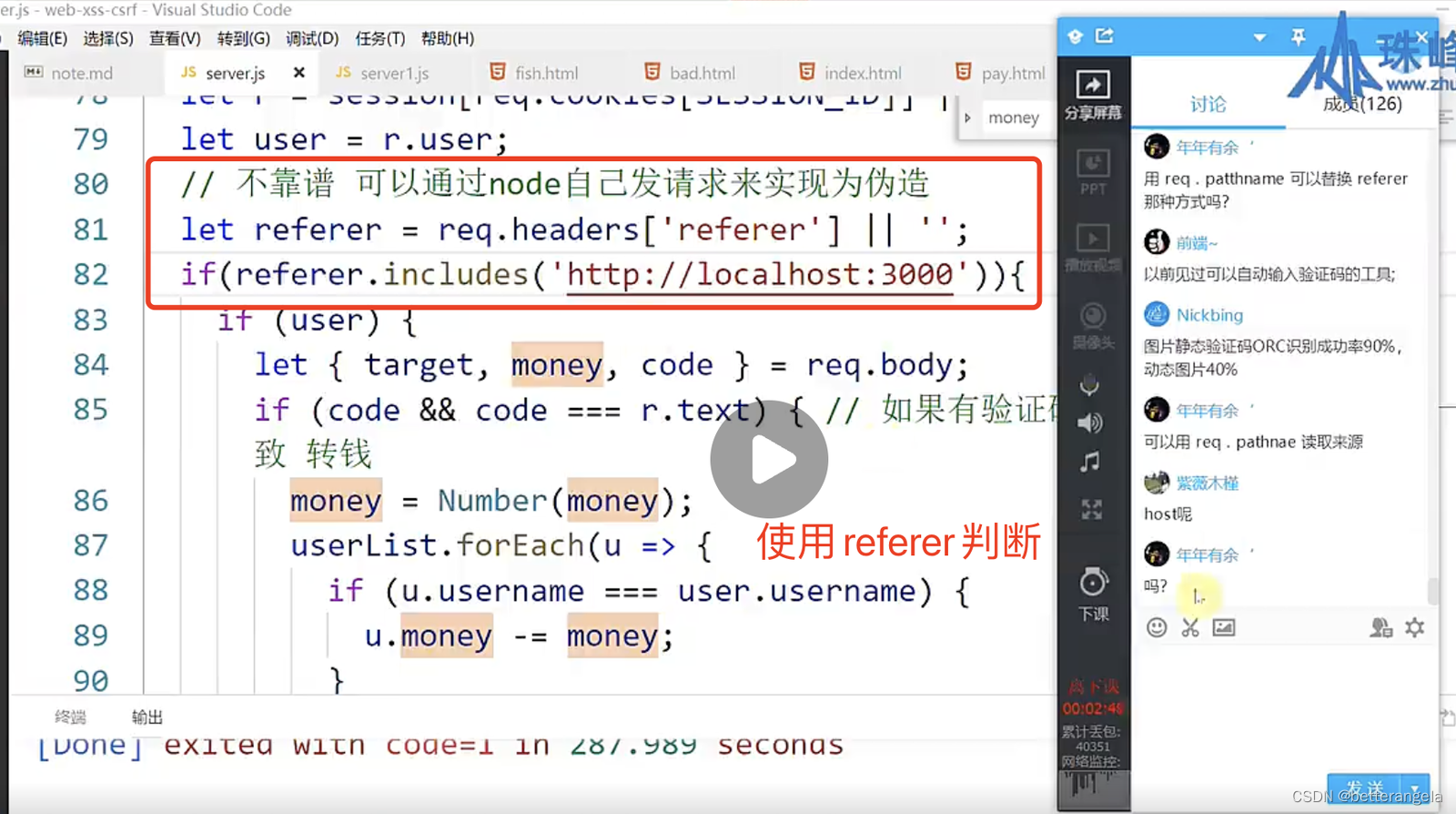Viewport: 1456px width, 814px height.
Task: Click username Nickbing in chat
Action: [1209, 315]
